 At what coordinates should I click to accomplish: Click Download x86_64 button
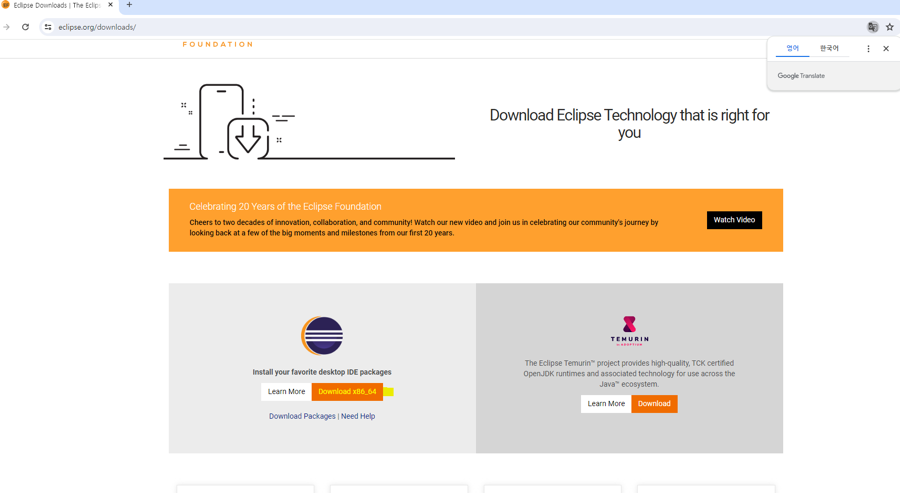click(347, 391)
